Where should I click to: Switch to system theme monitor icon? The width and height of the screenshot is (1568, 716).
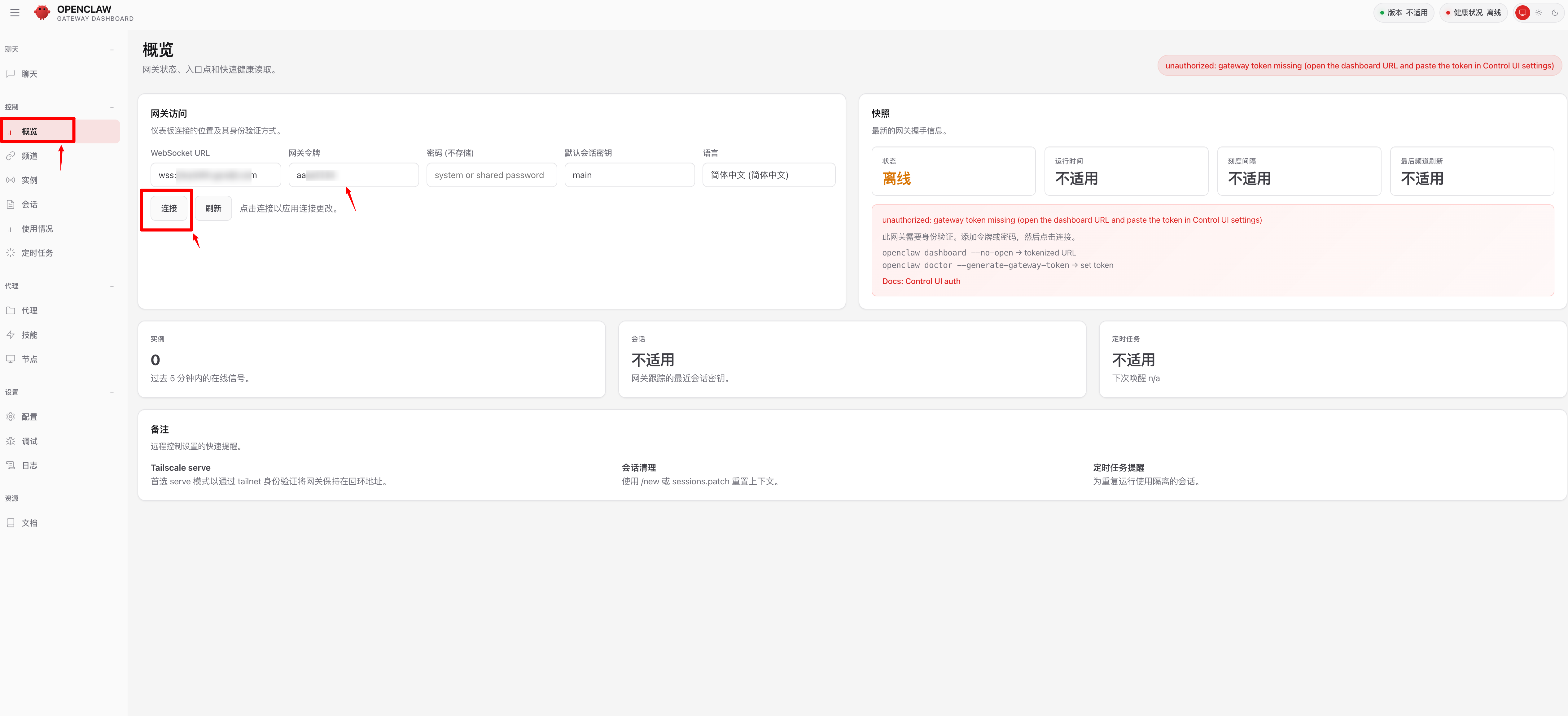coord(1522,13)
